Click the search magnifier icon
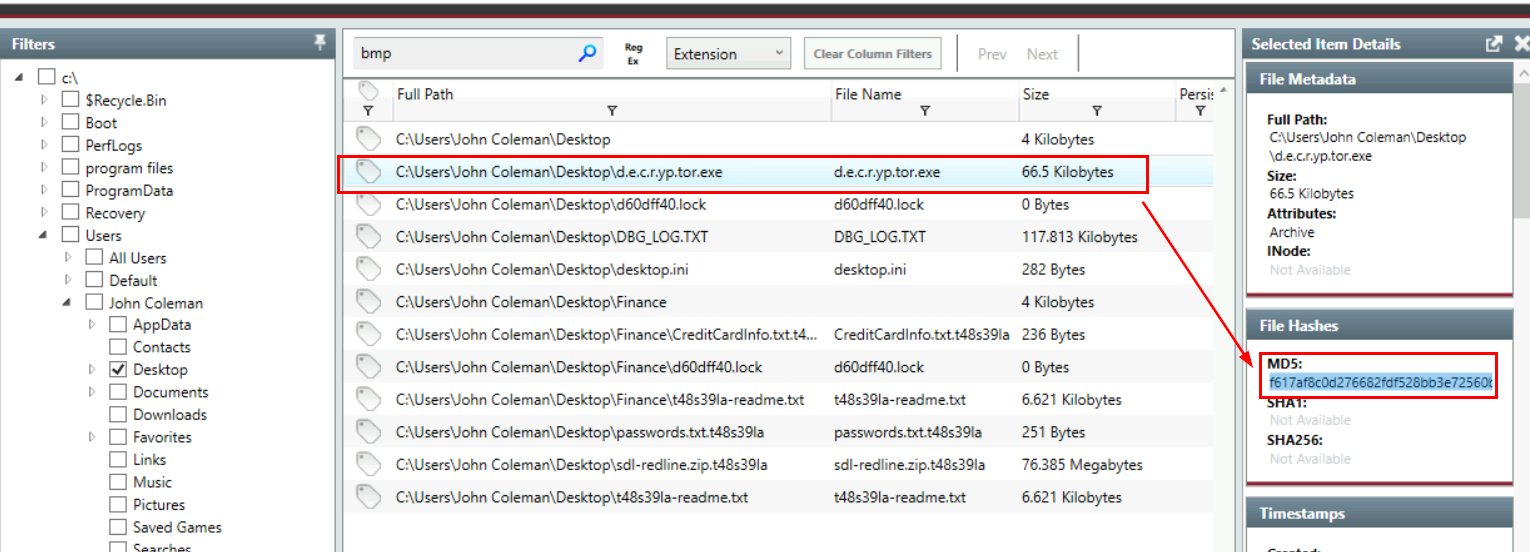 (587, 54)
